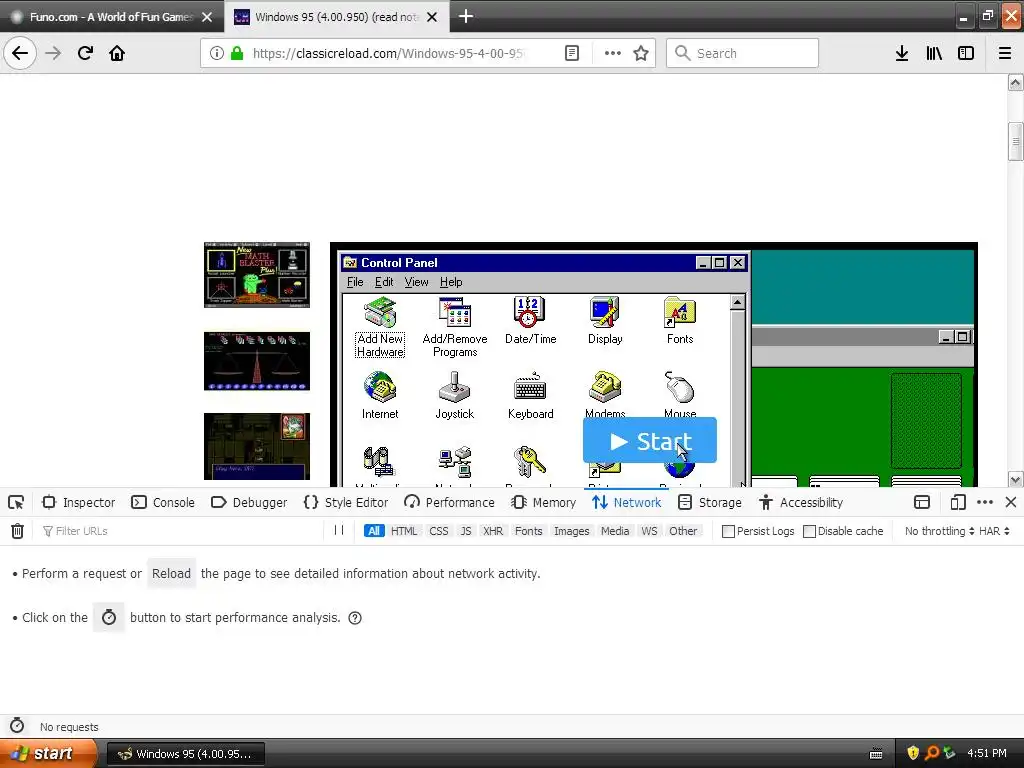The height and width of the screenshot is (768, 1024).
Task: Open devtools more options ellipsis menu
Action: click(985, 502)
